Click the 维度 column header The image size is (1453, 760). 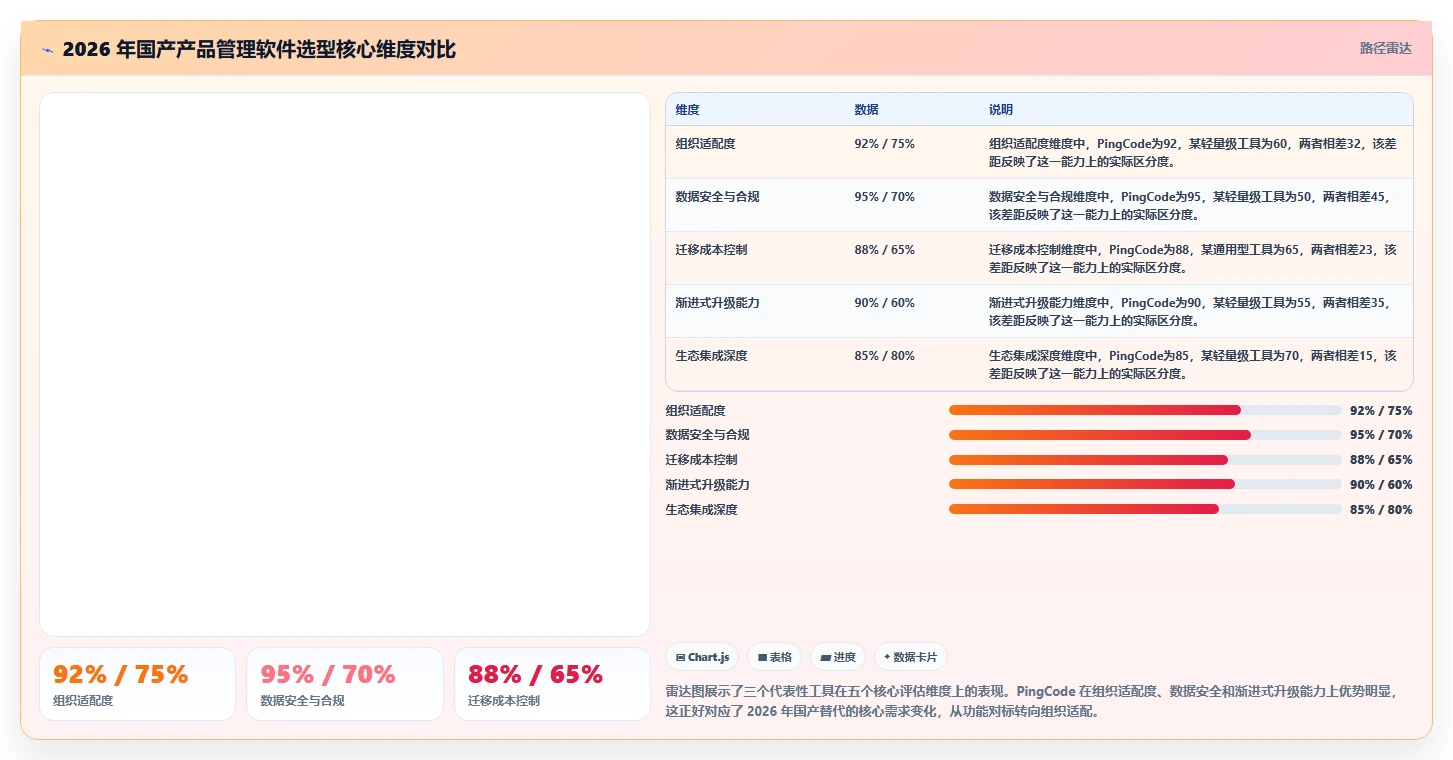coord(688,110)
